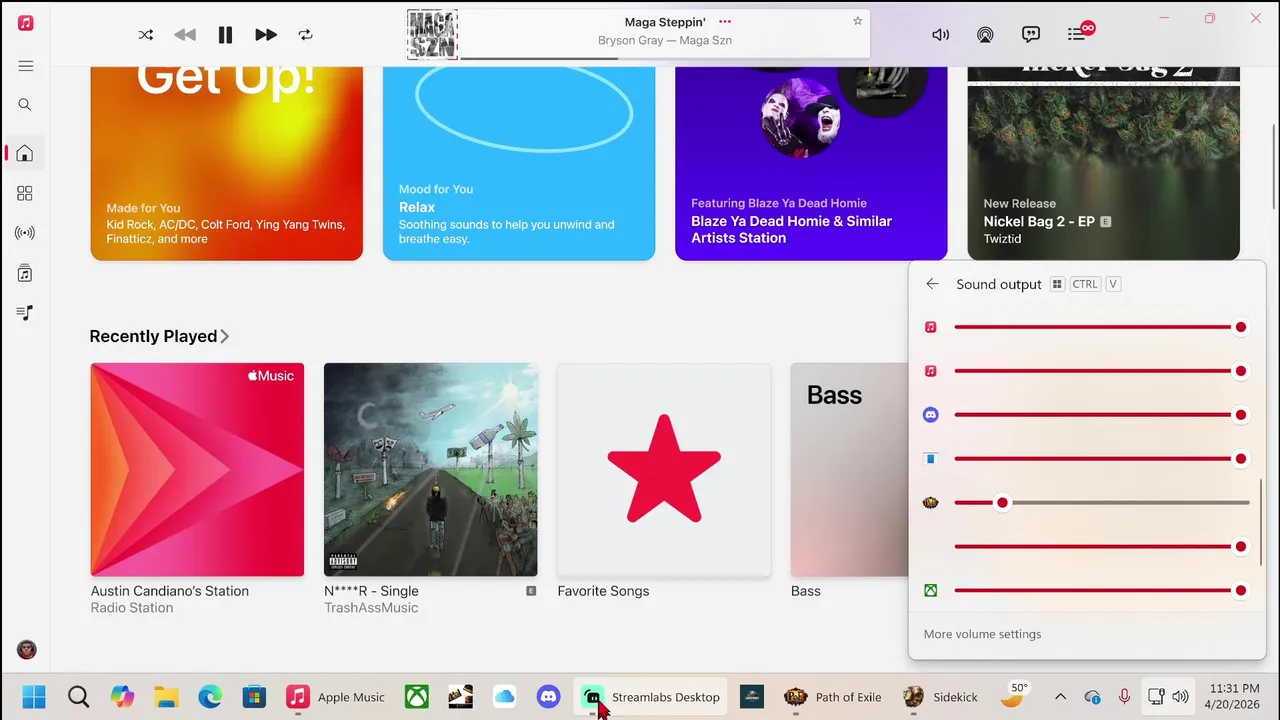Open the account profile avatar
This screenshot has width=1280, height=720.
[27, 650]
